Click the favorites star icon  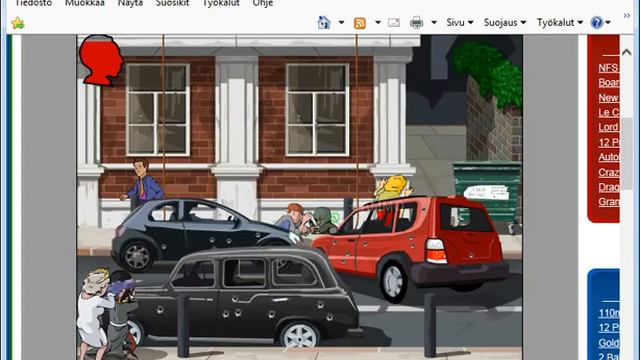tap(18, 23)
